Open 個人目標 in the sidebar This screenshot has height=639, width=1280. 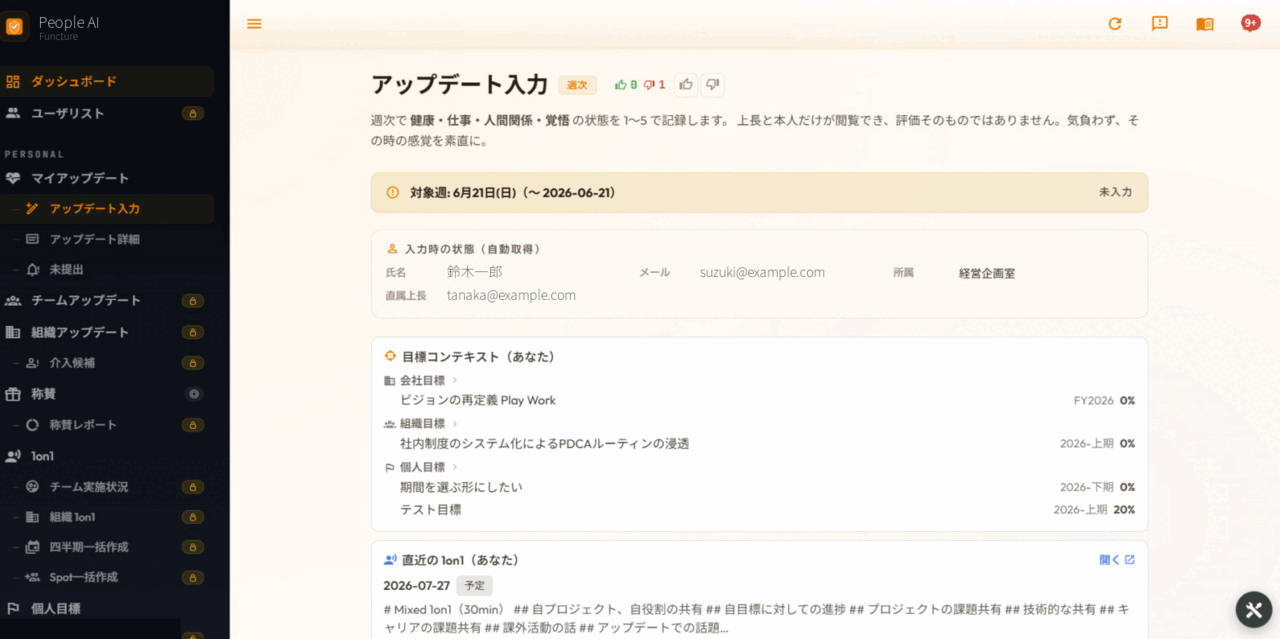[x=107, y=608]
